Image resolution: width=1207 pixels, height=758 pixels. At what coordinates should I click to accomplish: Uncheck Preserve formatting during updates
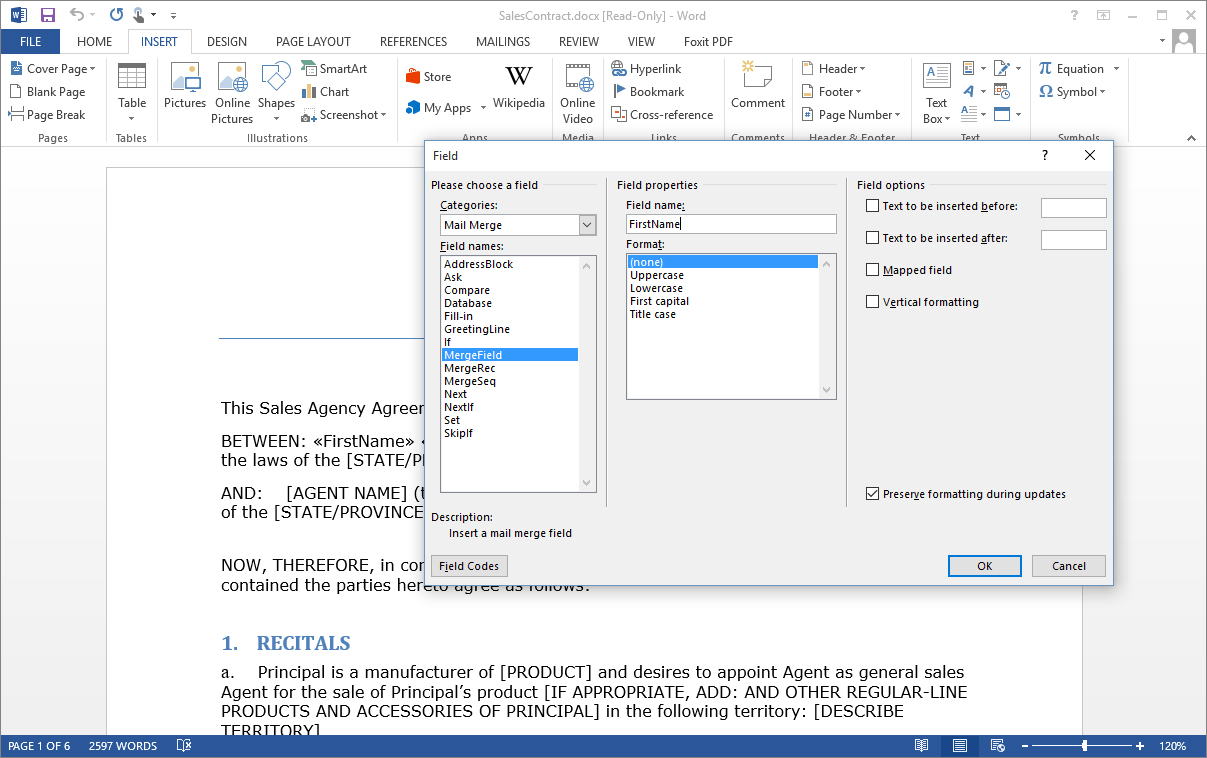[x=872, y=493]
